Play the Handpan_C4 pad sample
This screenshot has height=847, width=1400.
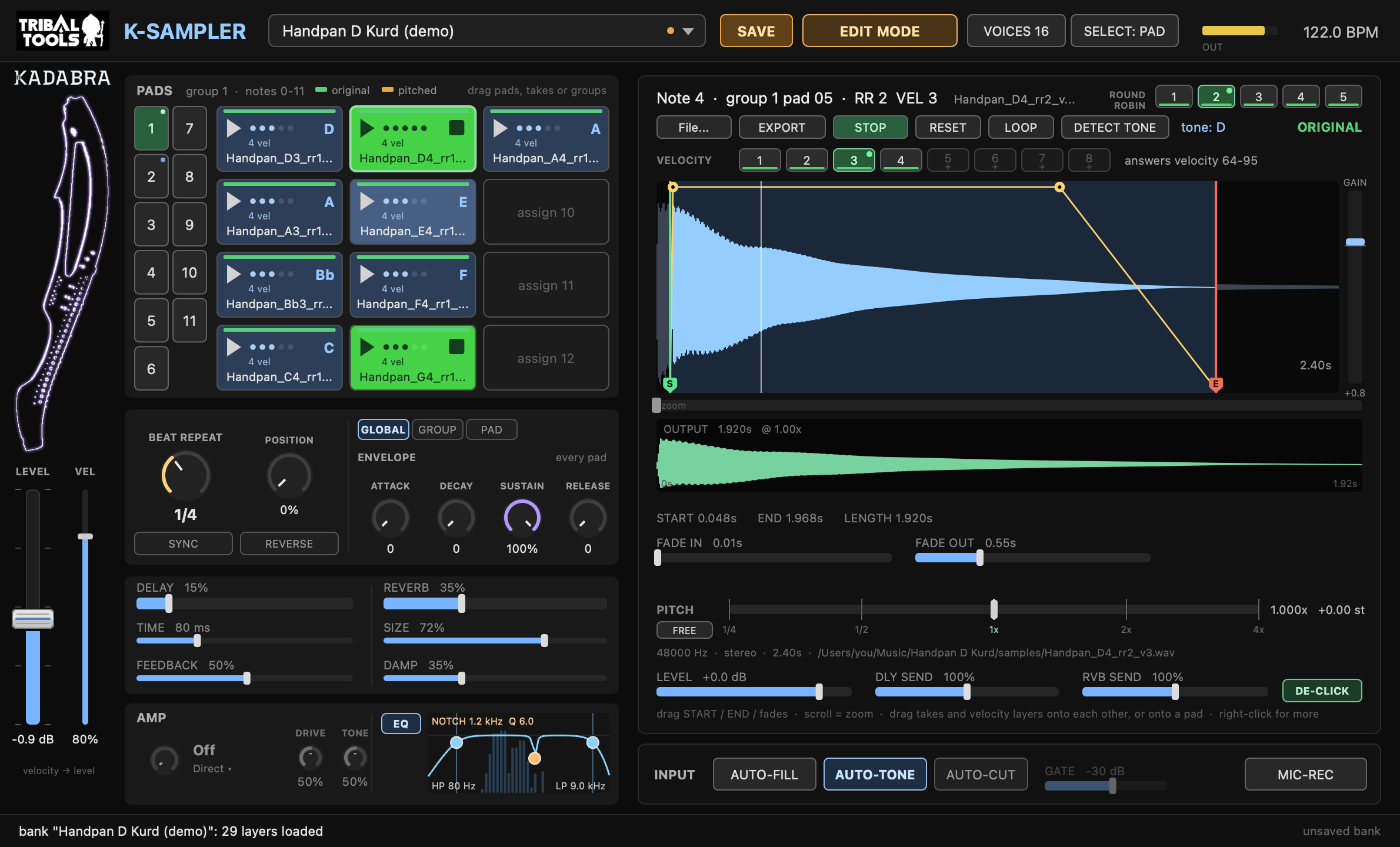[234, 347]
